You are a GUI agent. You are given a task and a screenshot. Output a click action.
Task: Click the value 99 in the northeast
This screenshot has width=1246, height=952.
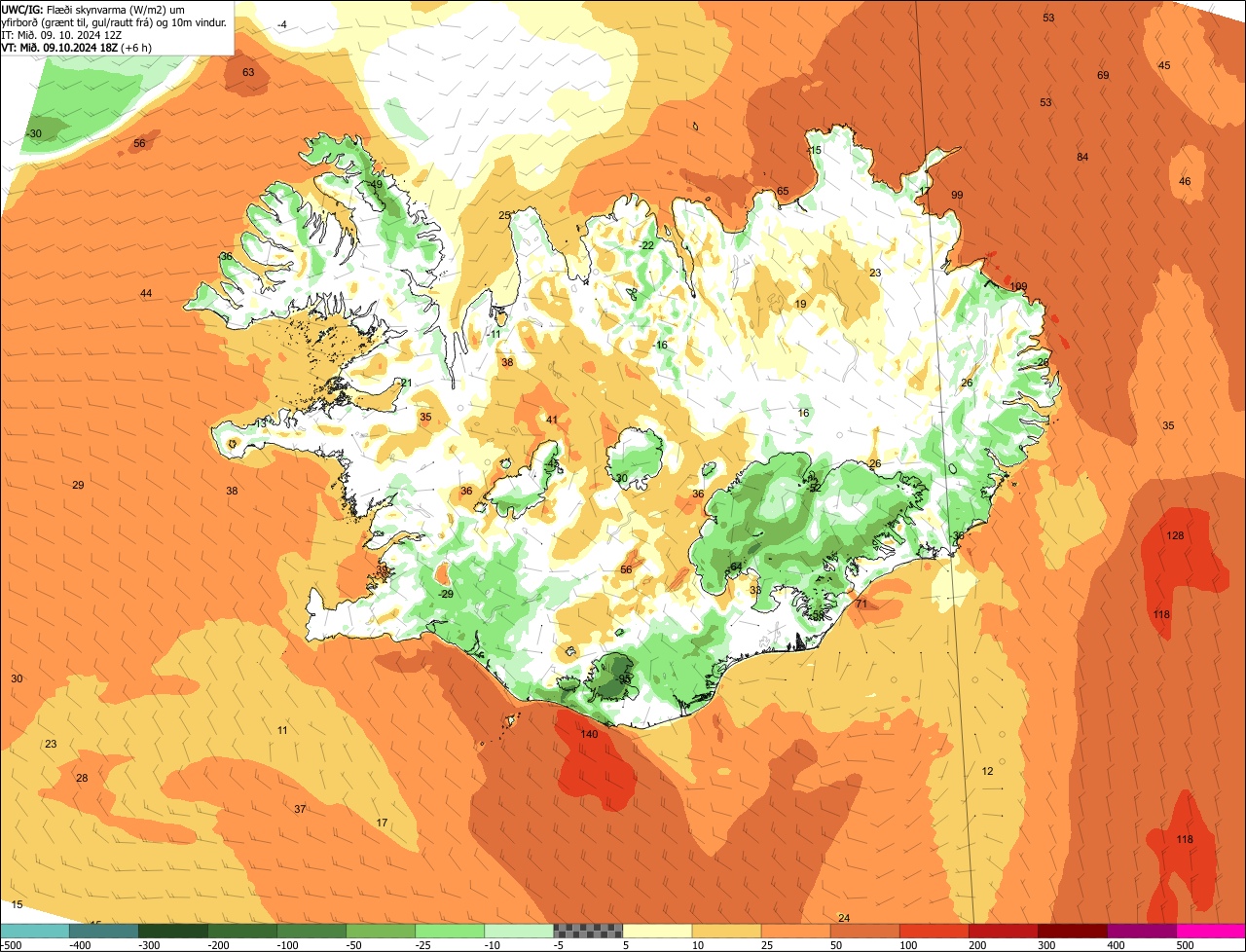957,195
